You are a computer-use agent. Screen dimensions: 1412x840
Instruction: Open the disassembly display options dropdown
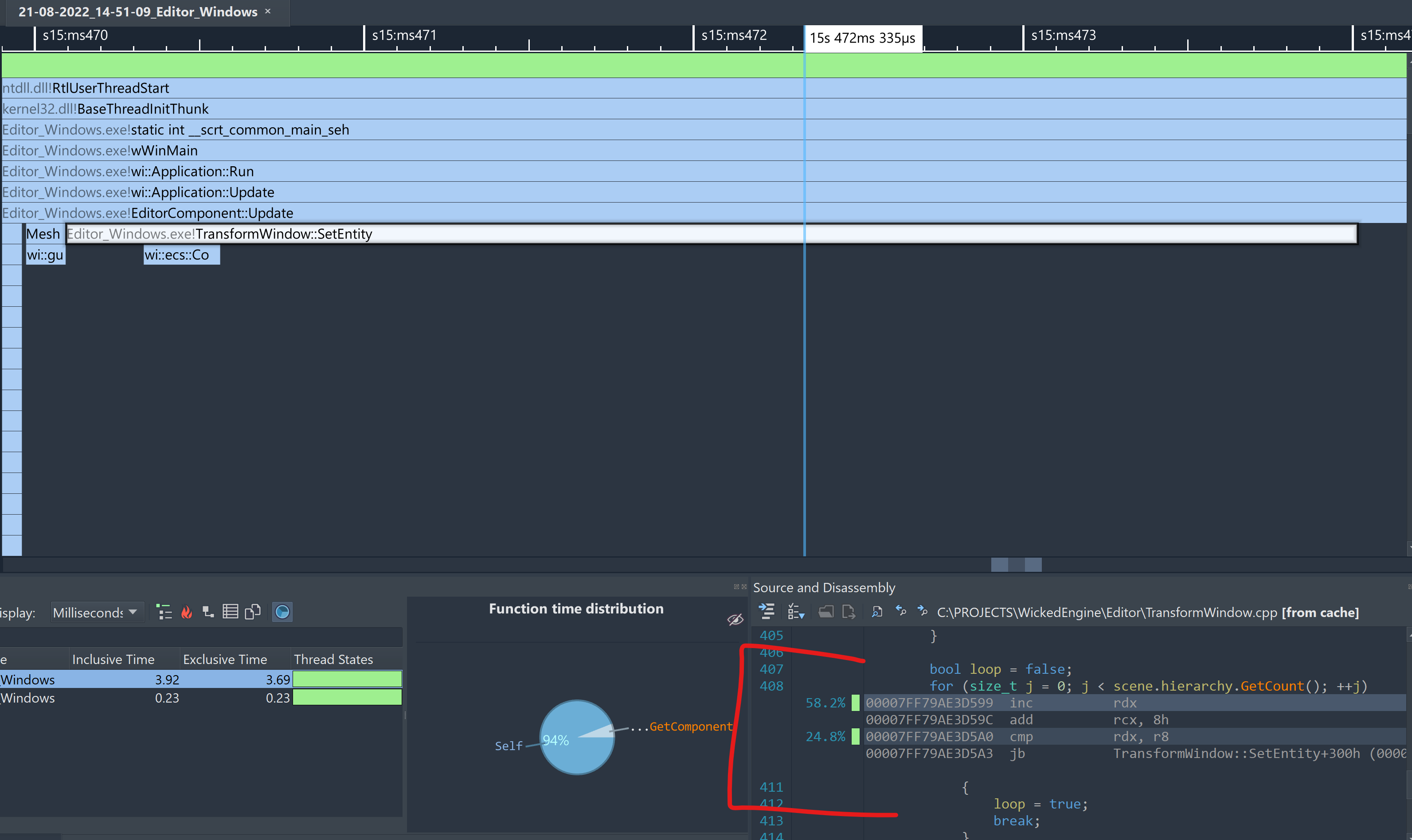tap(796, 612)
